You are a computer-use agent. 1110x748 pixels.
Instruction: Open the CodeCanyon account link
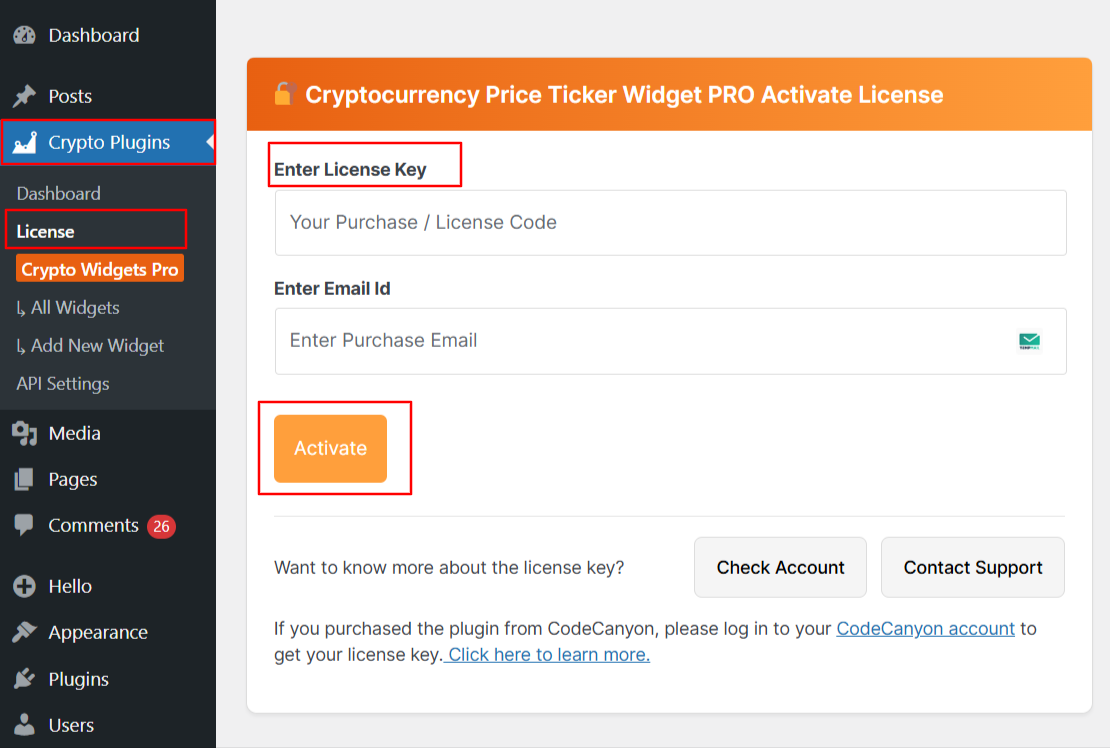point(925,629)
